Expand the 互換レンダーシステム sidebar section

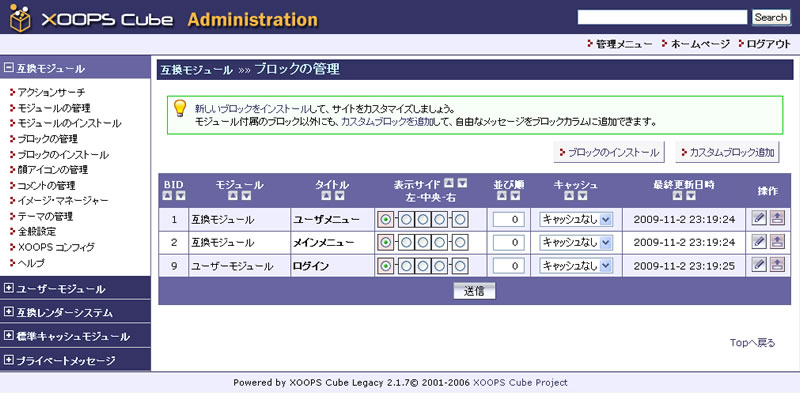click(8, 312)
